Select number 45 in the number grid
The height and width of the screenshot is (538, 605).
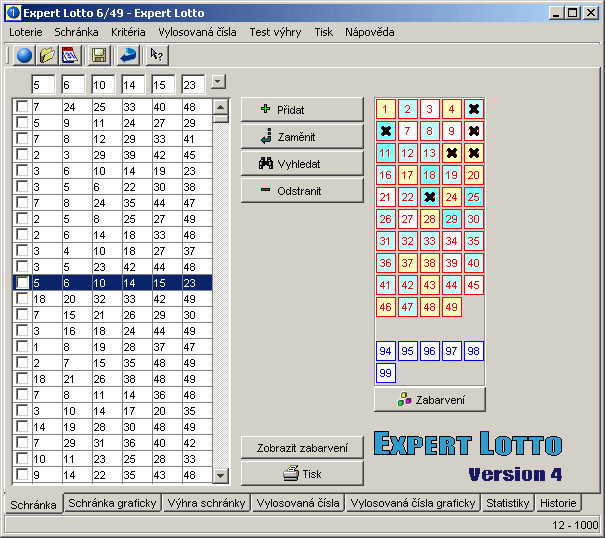(473, 285)
